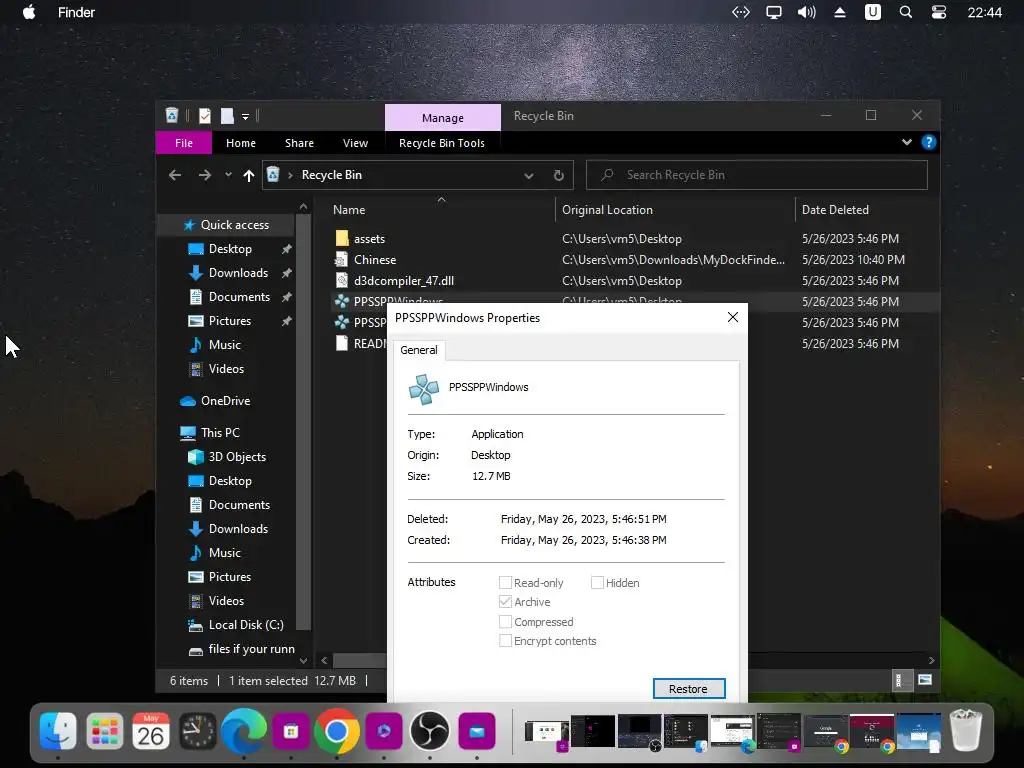The height and width of the screenshot is (768, 1024).
Task: Click the Up one level arrow
Action: click(248, 175)
